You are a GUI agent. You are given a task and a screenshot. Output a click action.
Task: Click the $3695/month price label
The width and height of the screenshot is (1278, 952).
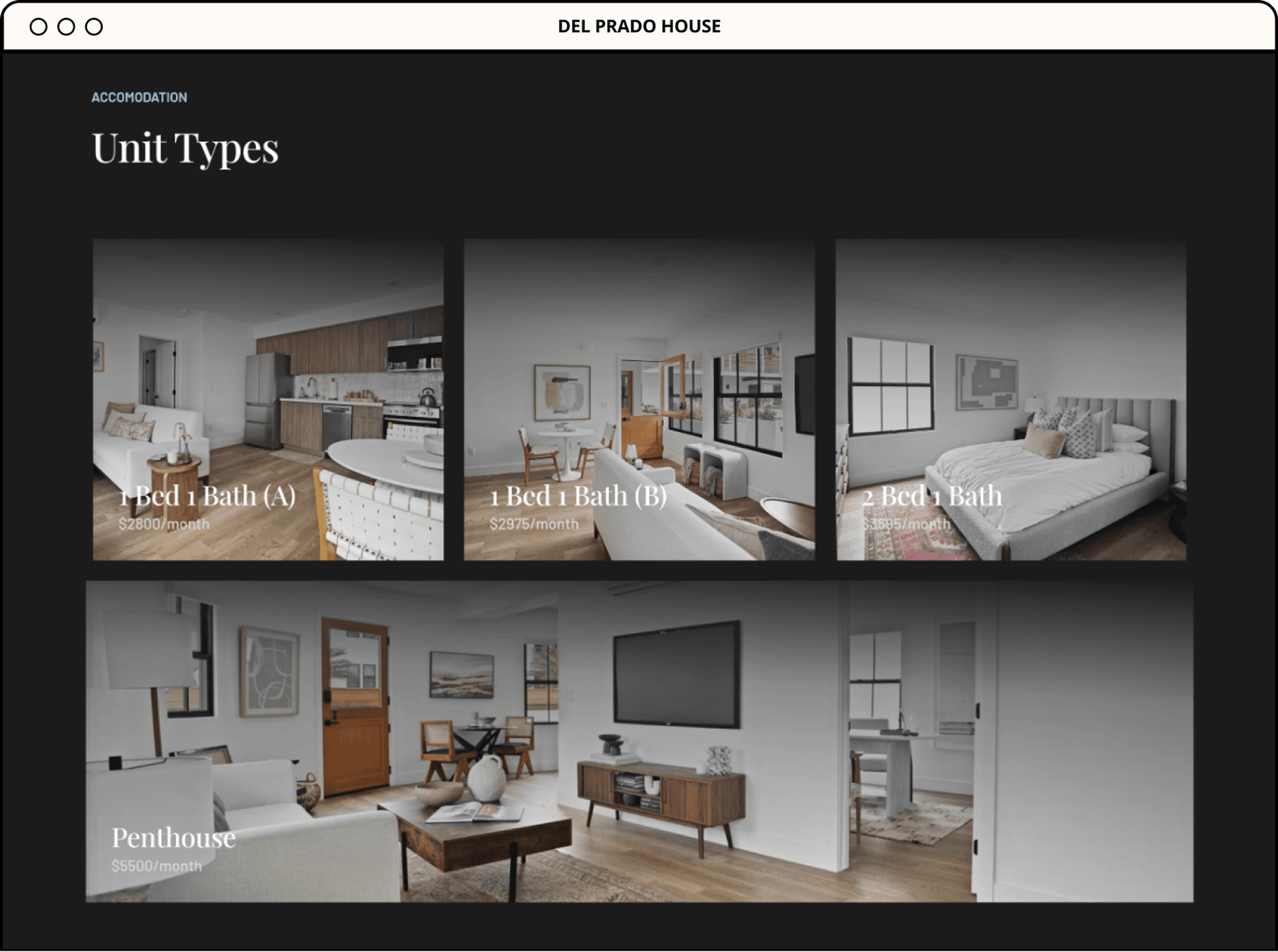click(x=906, y=525)
